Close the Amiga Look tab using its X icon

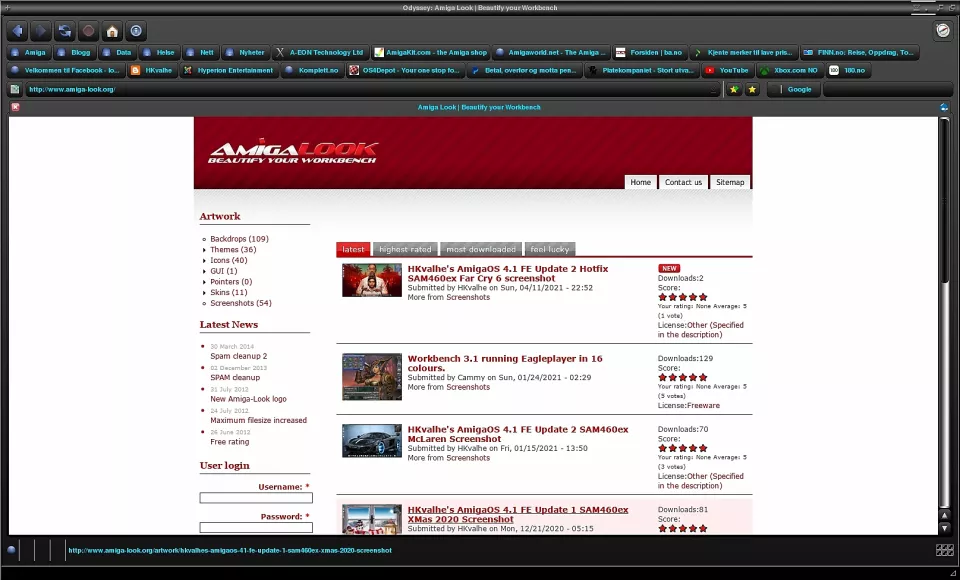(15, 107)
